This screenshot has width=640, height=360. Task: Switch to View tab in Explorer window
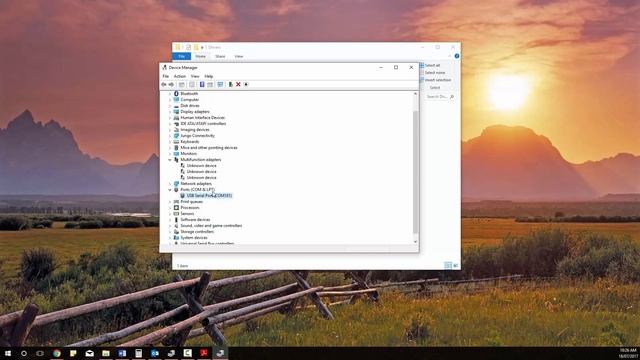[x=239, y=56]
